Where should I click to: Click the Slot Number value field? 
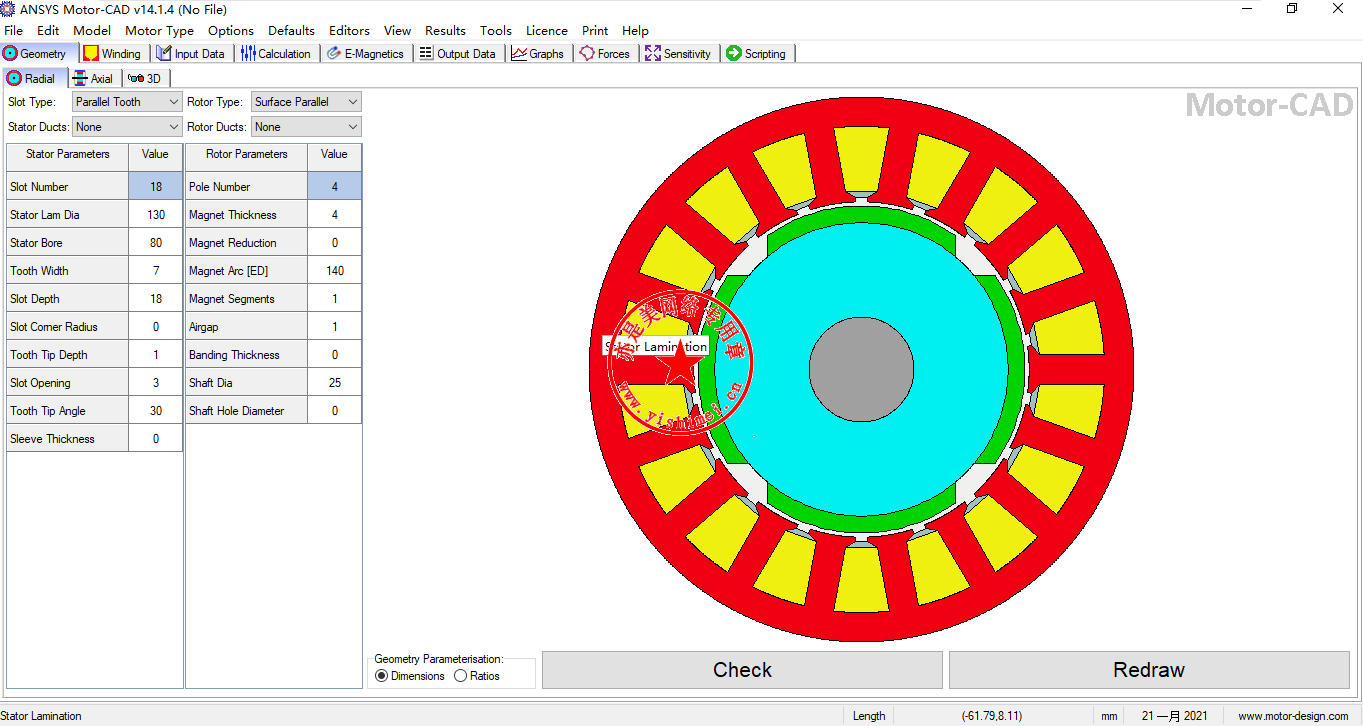pos(156,187)
